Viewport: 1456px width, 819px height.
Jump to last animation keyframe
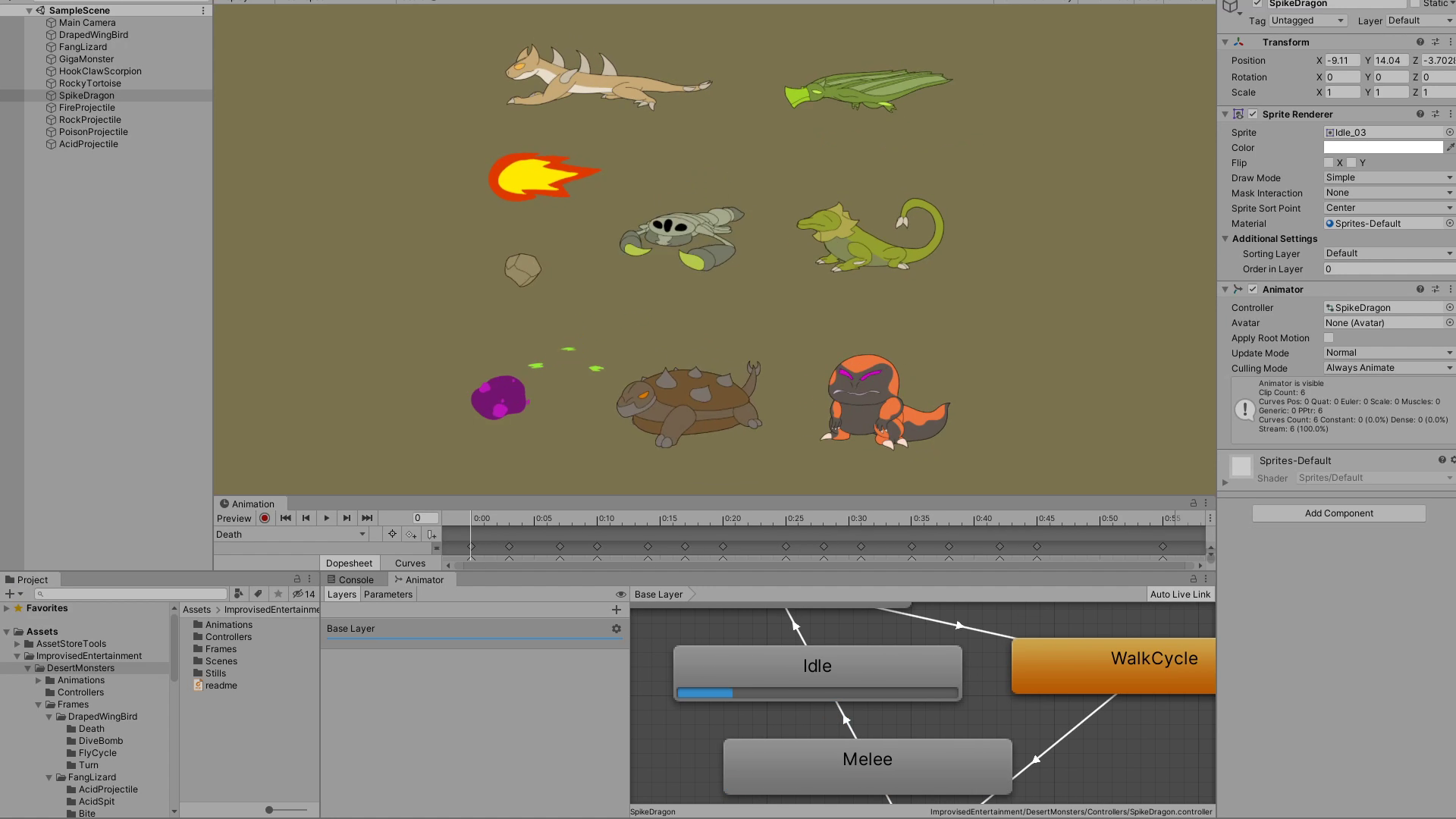(x=367, y=518)
